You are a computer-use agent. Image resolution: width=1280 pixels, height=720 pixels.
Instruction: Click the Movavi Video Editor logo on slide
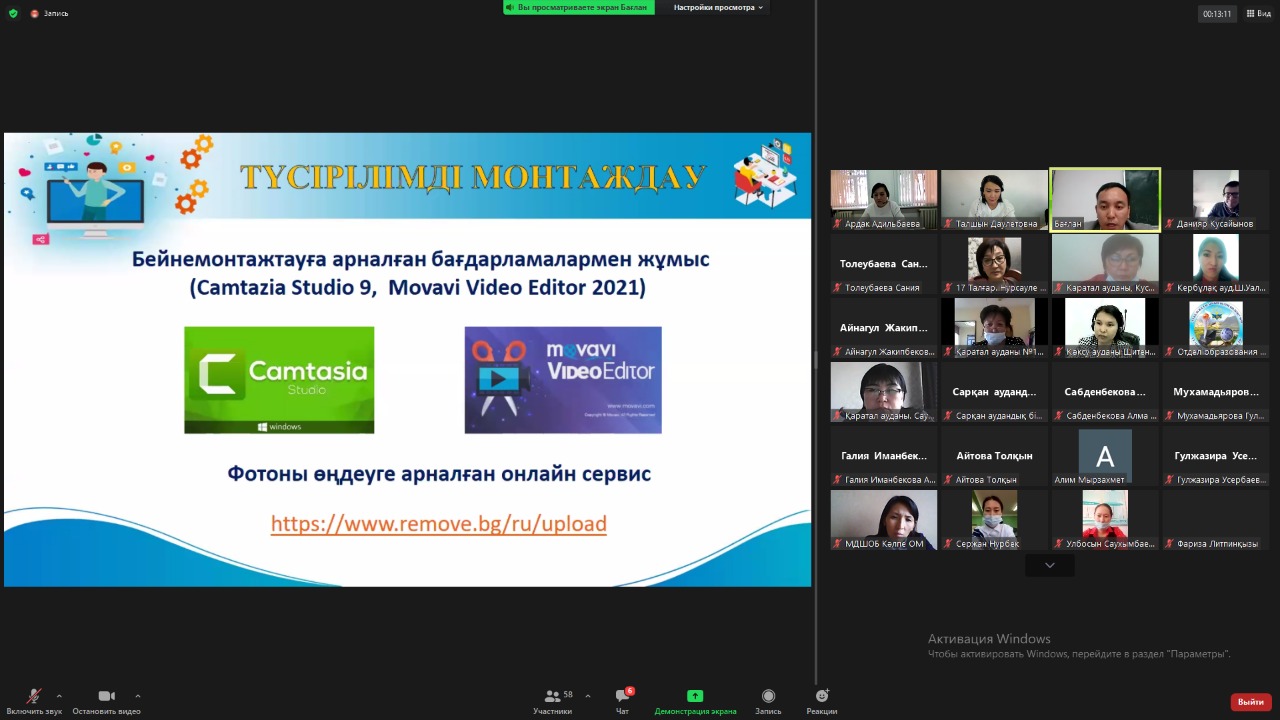[x=563, y=380]
